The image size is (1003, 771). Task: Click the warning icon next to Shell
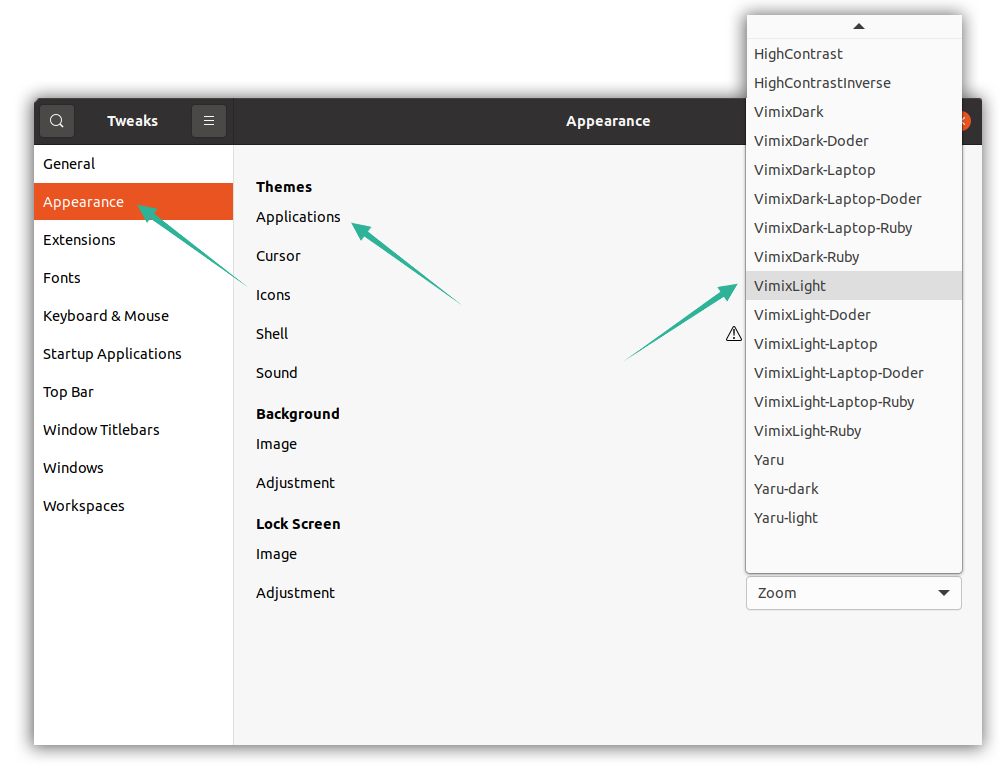[x=734, y=334]
